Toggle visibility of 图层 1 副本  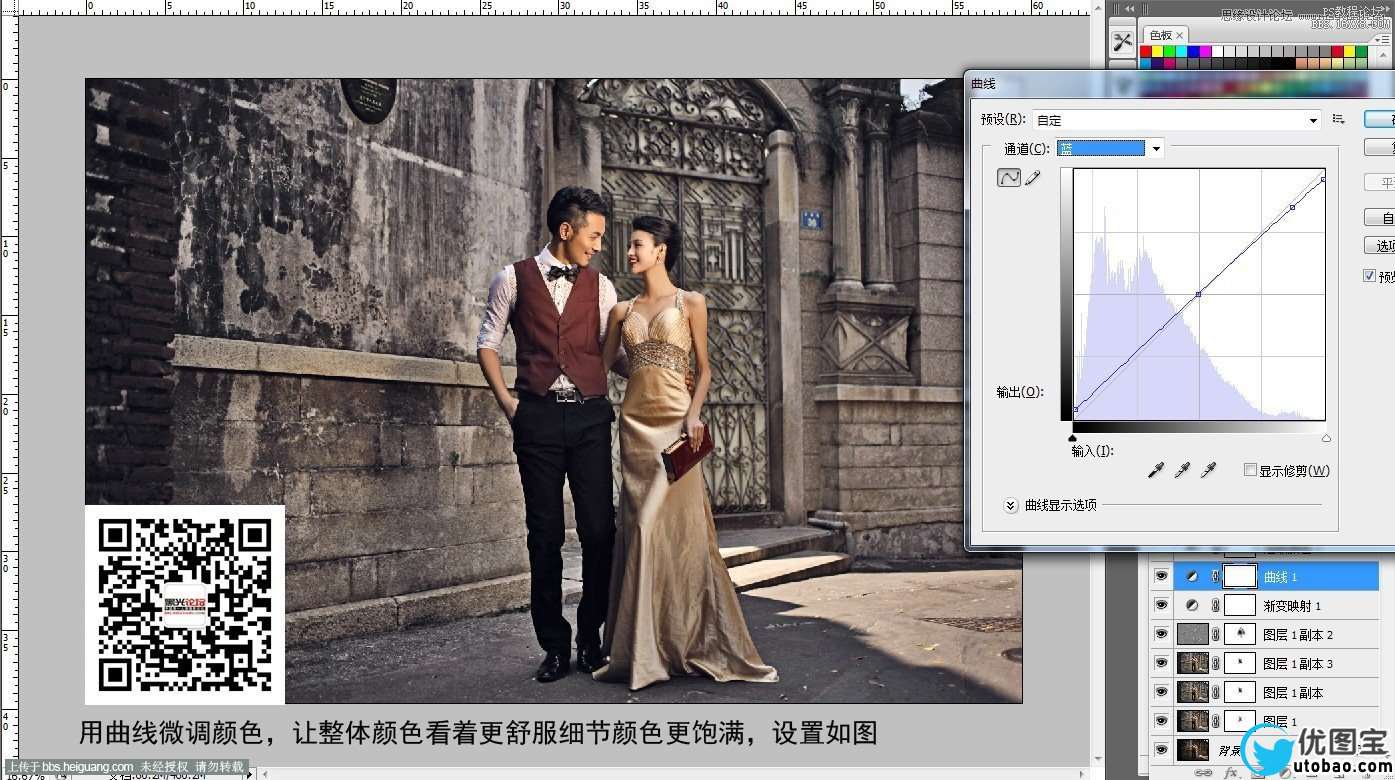(x=1161, y=692)
